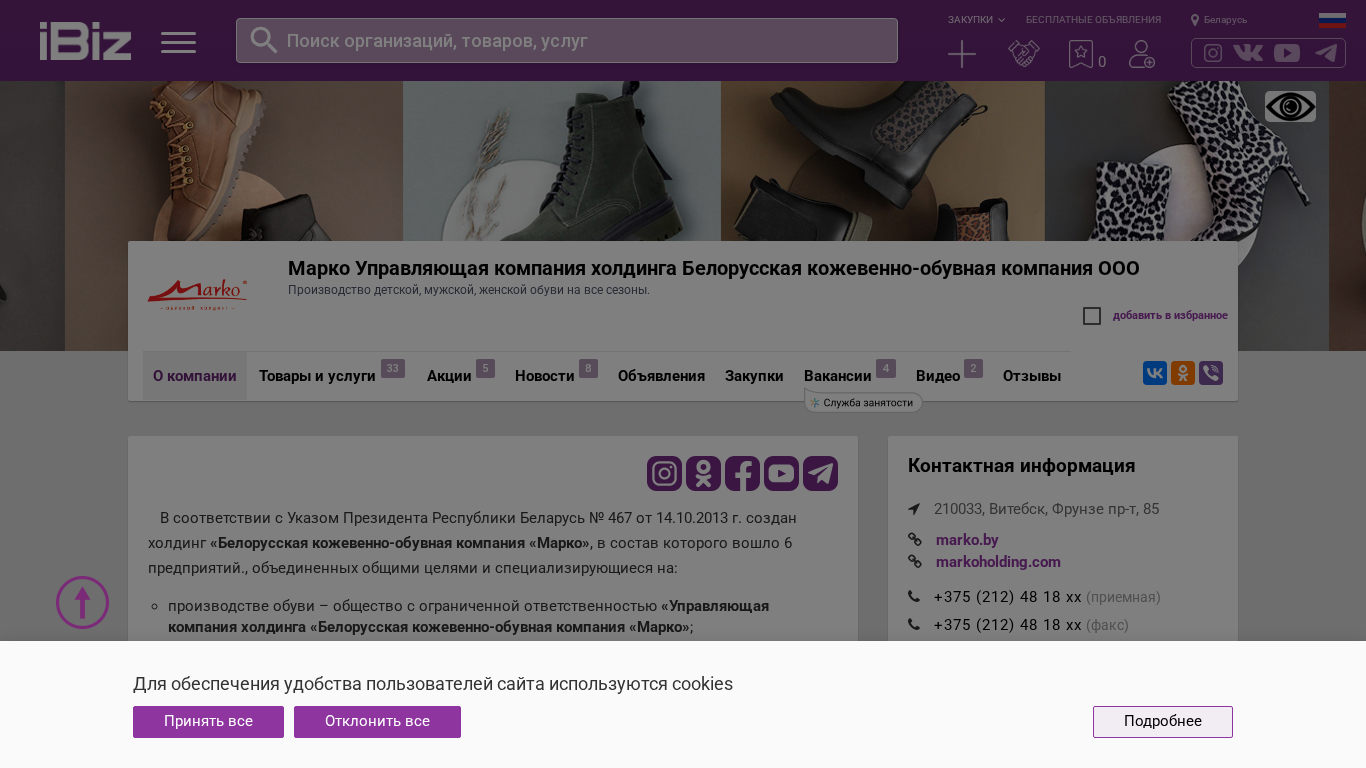Open company's Telegram in description social row
This screenshot has width=1366, height=768.
(x=821, y=473)
